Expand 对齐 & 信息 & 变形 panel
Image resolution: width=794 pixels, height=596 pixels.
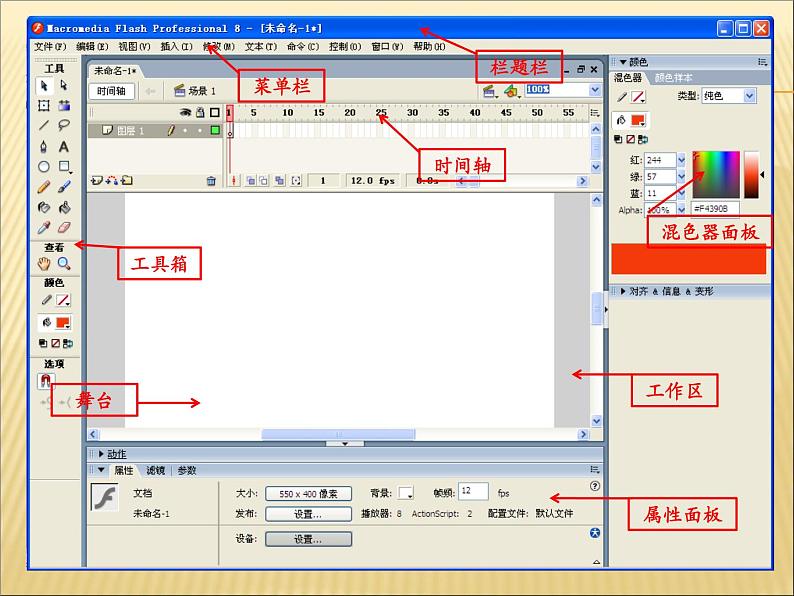623,291
